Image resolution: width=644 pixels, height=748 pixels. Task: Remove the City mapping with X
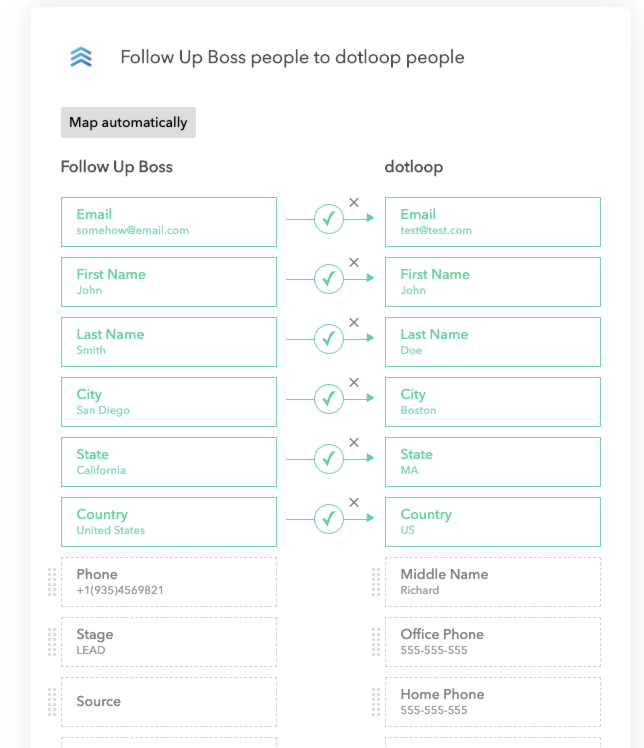(x=353, y=383)
